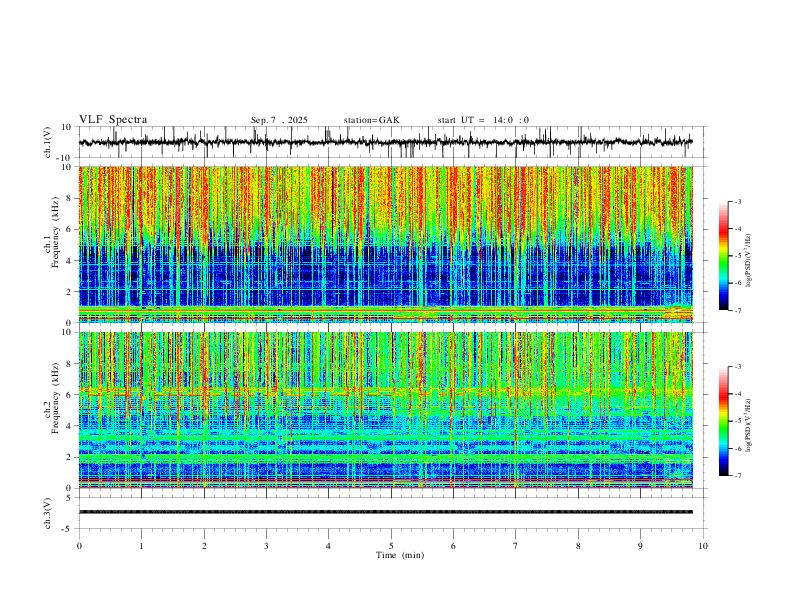The image size is (792, 612).
Task: Click the ch.2 spectrogram color bar
Action: (x=723, y=421)
